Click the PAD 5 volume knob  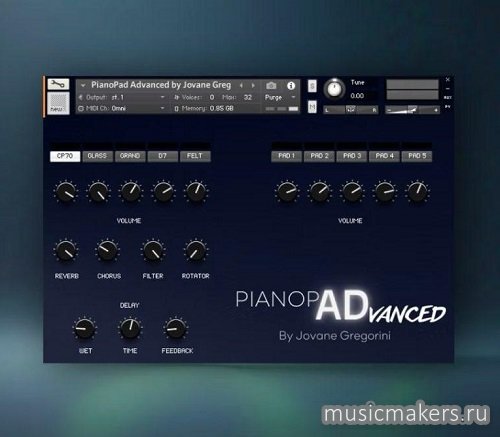click(417, 192)
